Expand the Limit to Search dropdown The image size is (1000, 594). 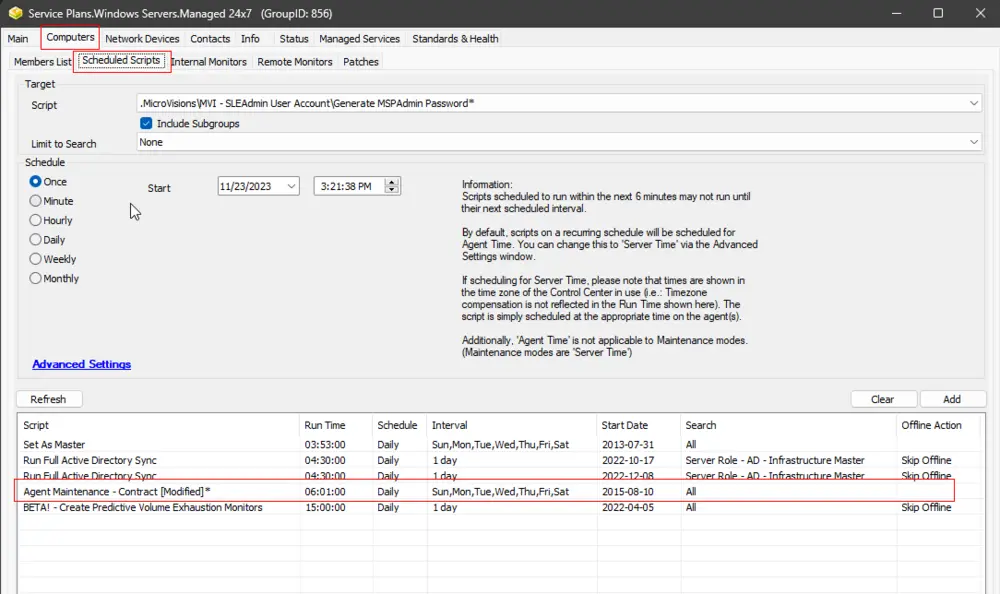[x=974, y=142]
